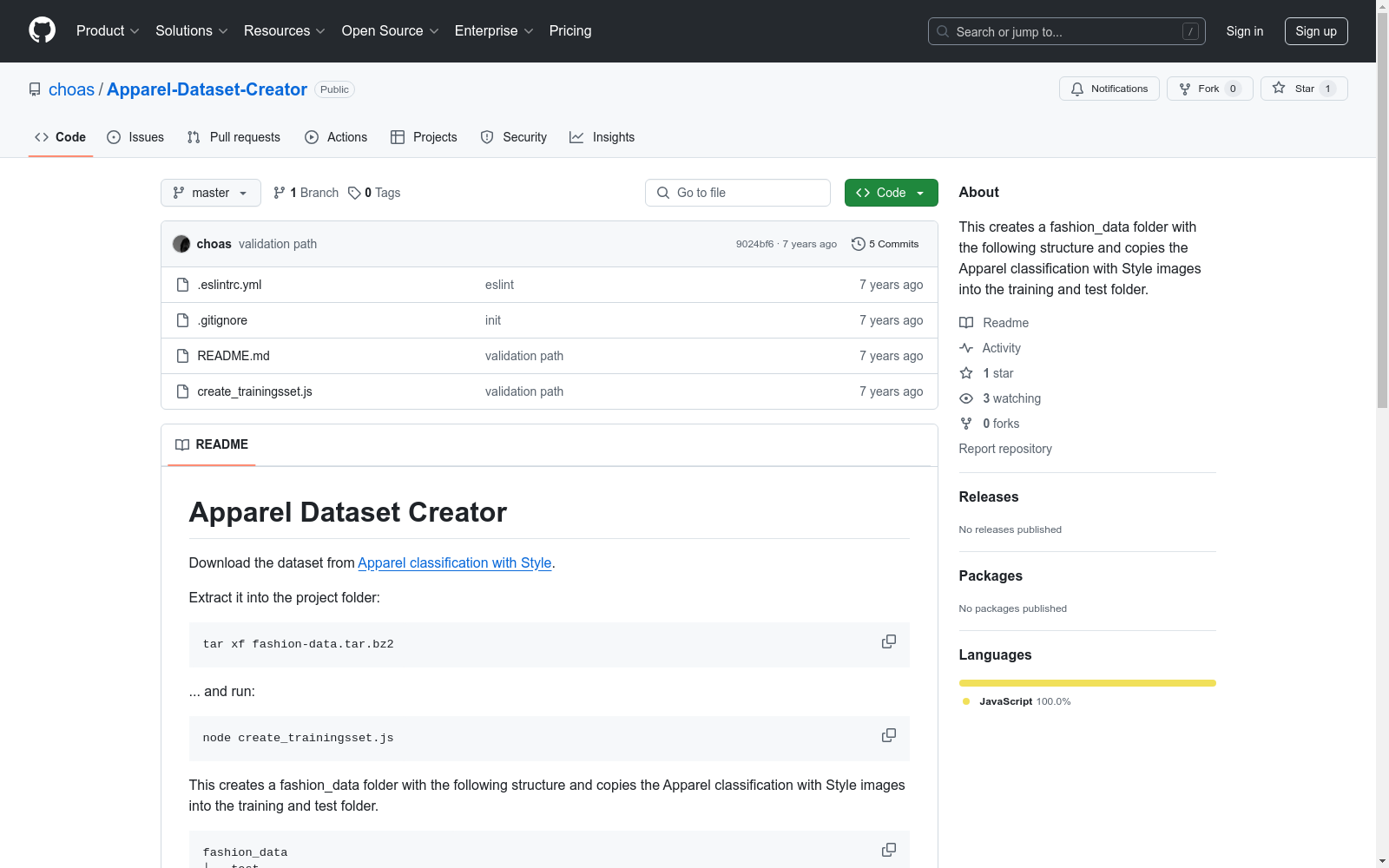This screenshot has height=868, width=1389.
Task: Click the search magnifier icon in header
Action: 943,31
